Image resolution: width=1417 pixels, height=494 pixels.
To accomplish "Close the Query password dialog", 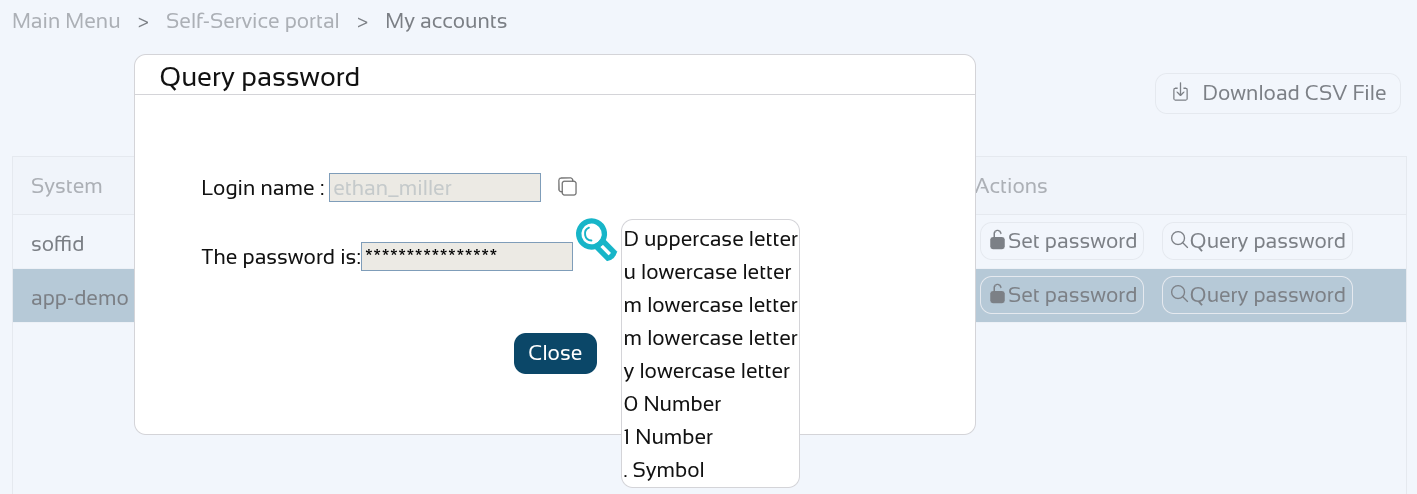I will [x=555, y=353].
